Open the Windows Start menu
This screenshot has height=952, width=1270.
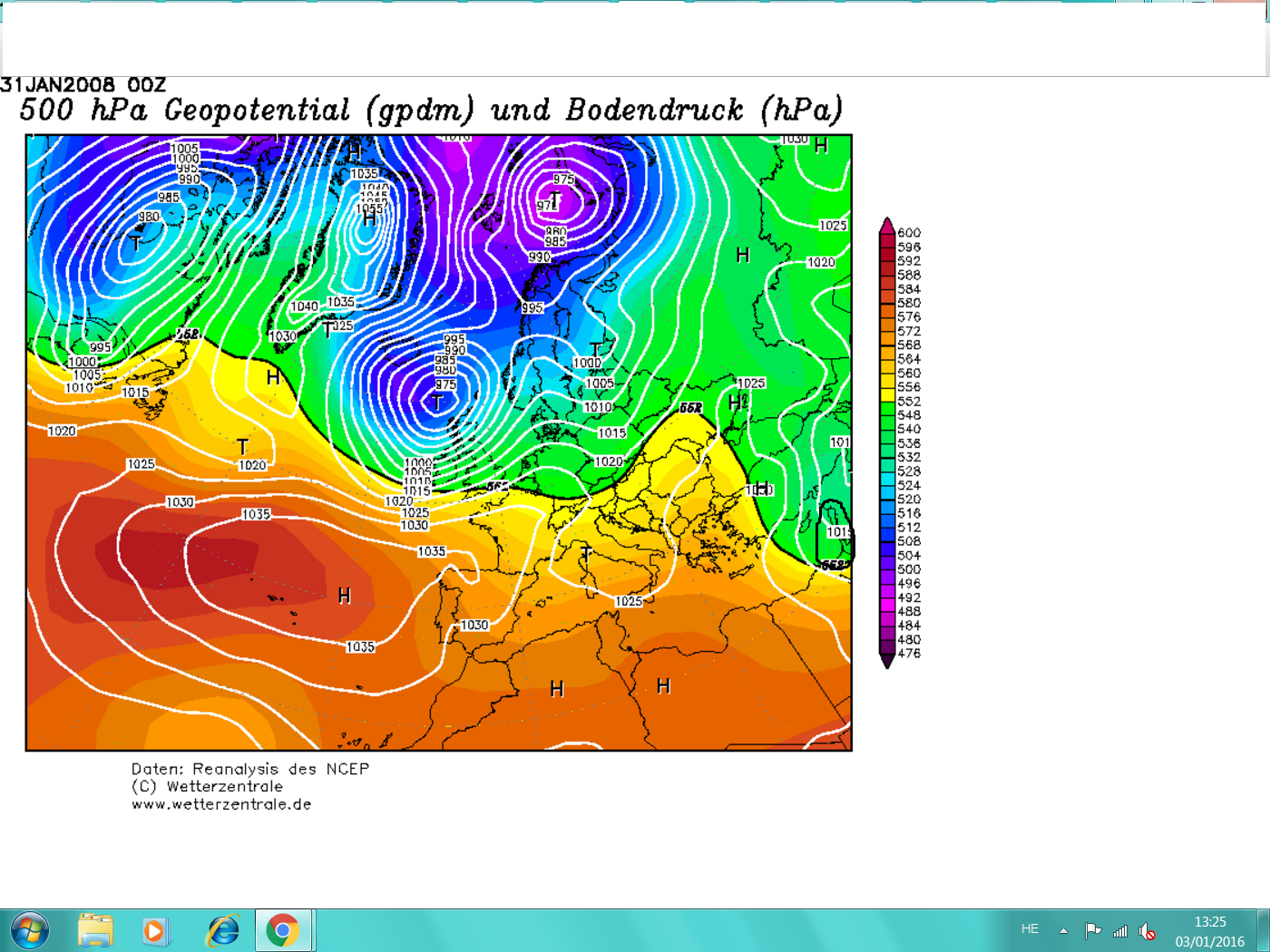[x=29, y=930]
